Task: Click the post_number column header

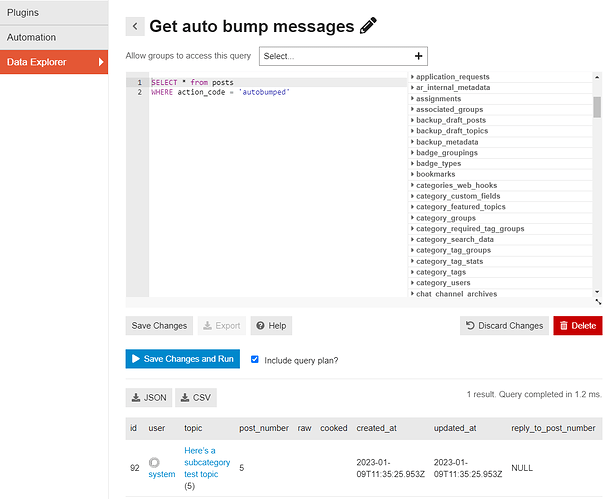Action: [264, 428]
